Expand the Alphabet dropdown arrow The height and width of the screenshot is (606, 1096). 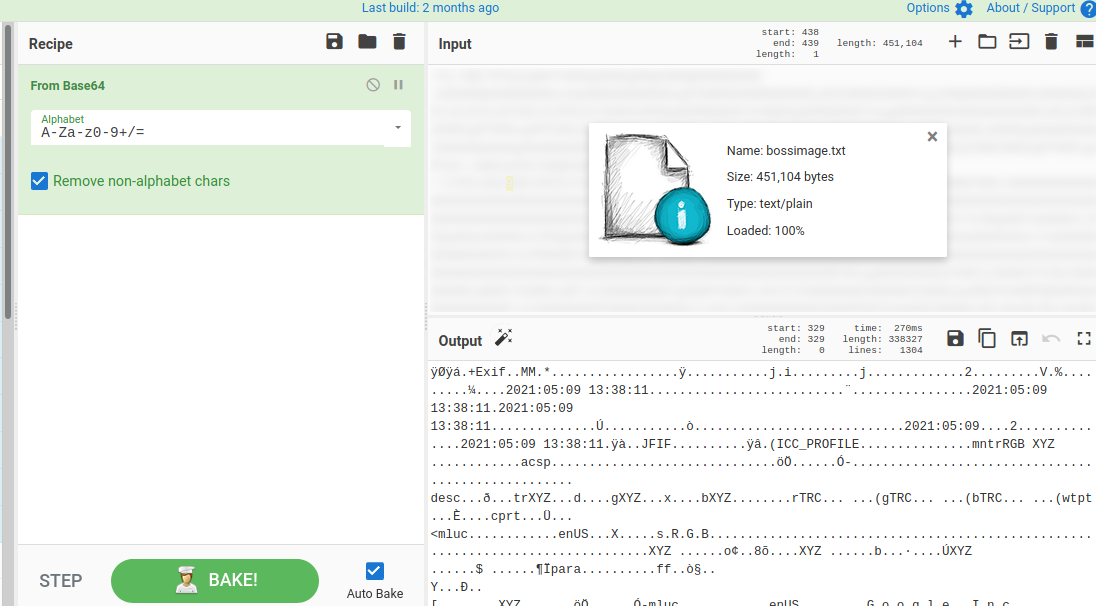tap(398, 128)
